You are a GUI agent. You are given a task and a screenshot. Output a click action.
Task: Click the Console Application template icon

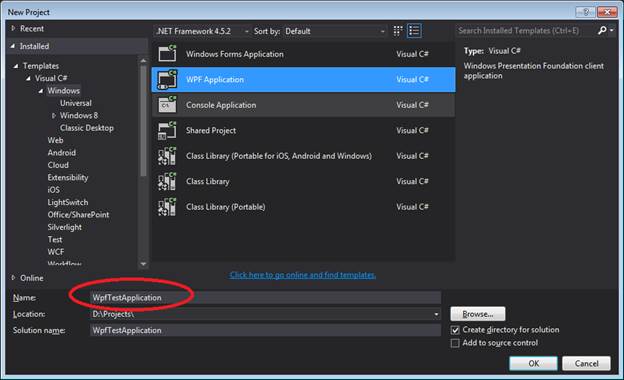pyautogui.click(x=167, y=105)
